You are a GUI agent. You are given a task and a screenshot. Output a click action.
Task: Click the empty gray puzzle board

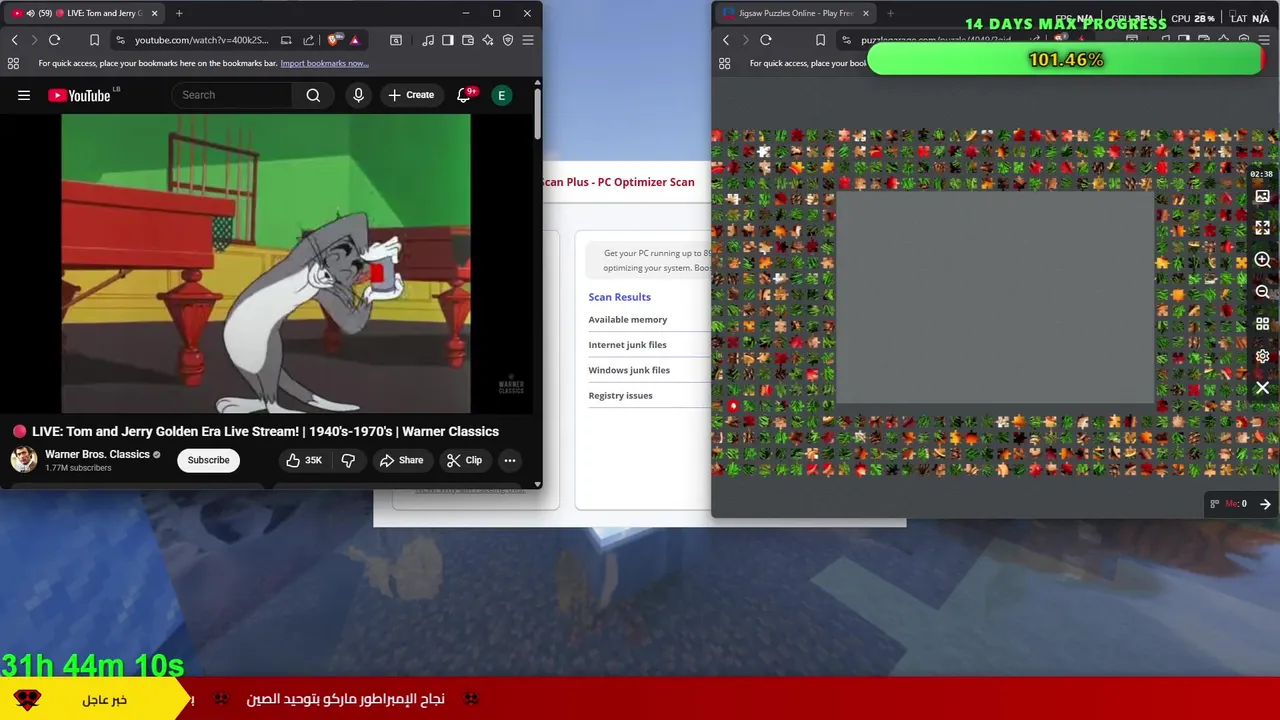(x=995, y=300)
